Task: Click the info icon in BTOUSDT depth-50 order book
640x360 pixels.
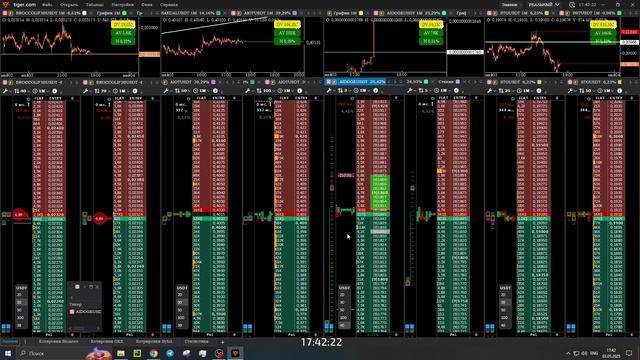Action: pyautogui.click(x=620, y=91)
